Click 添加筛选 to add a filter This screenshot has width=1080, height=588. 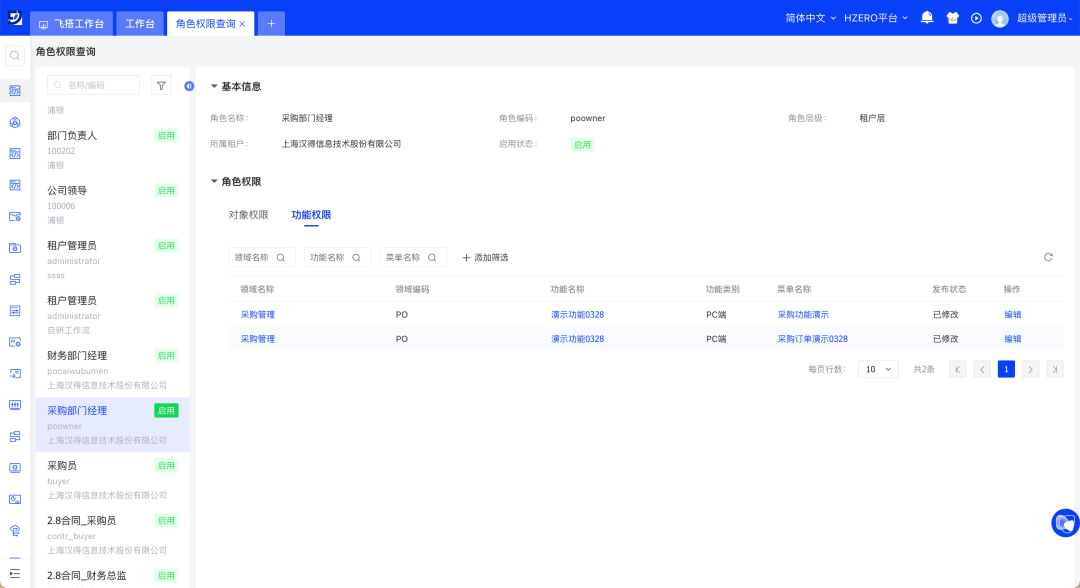pos(485,258)
